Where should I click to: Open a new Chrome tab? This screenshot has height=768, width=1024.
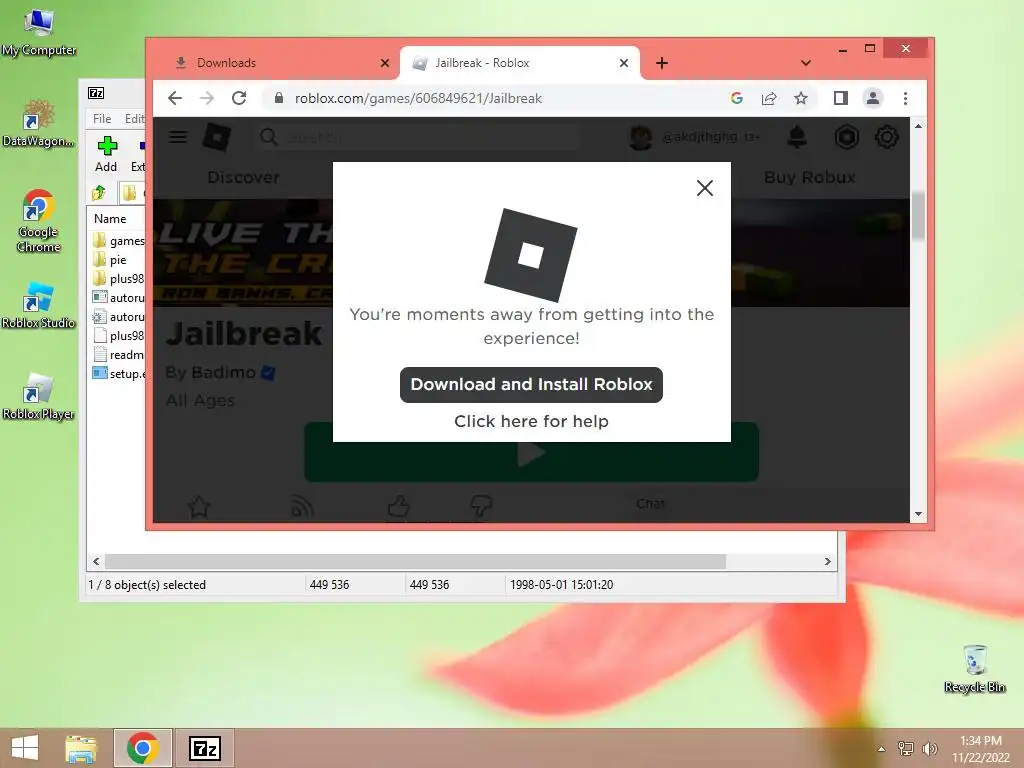(662, 63)
